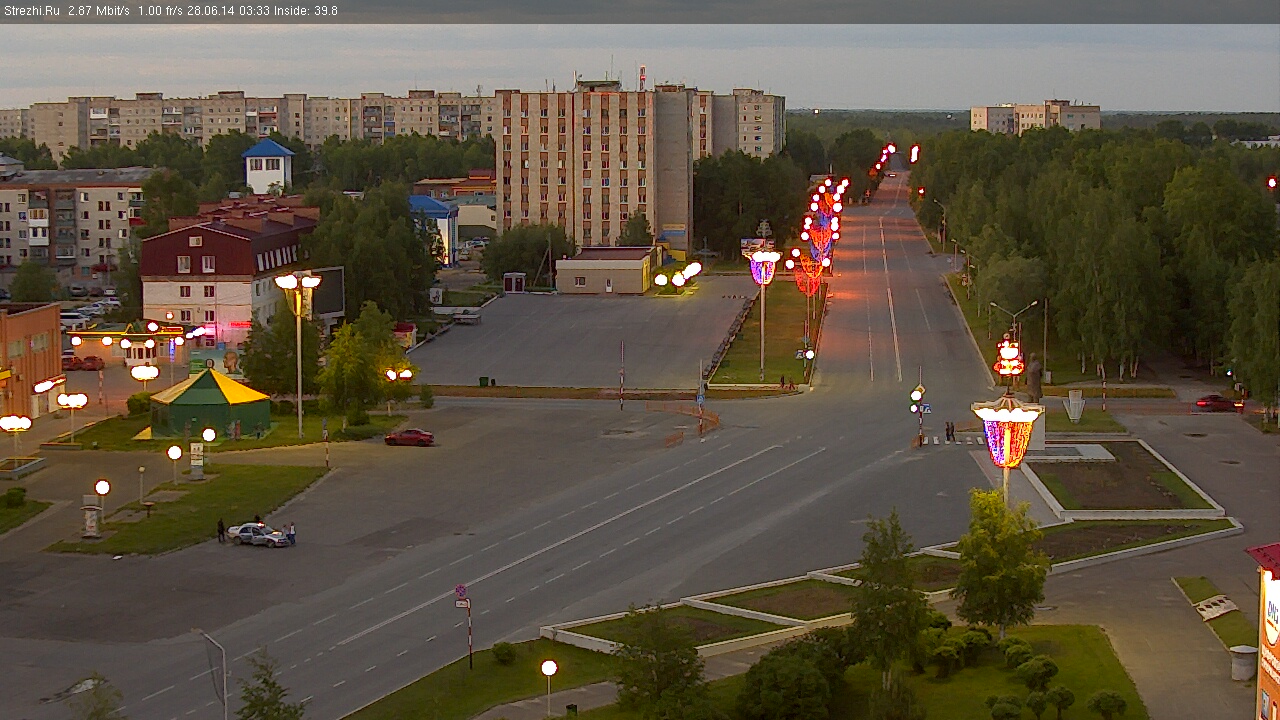The height and width of the screenshot is (720, 1280).
Task: Click the Strezhi.Ru overlay label
Action: [x=32, y=11]
